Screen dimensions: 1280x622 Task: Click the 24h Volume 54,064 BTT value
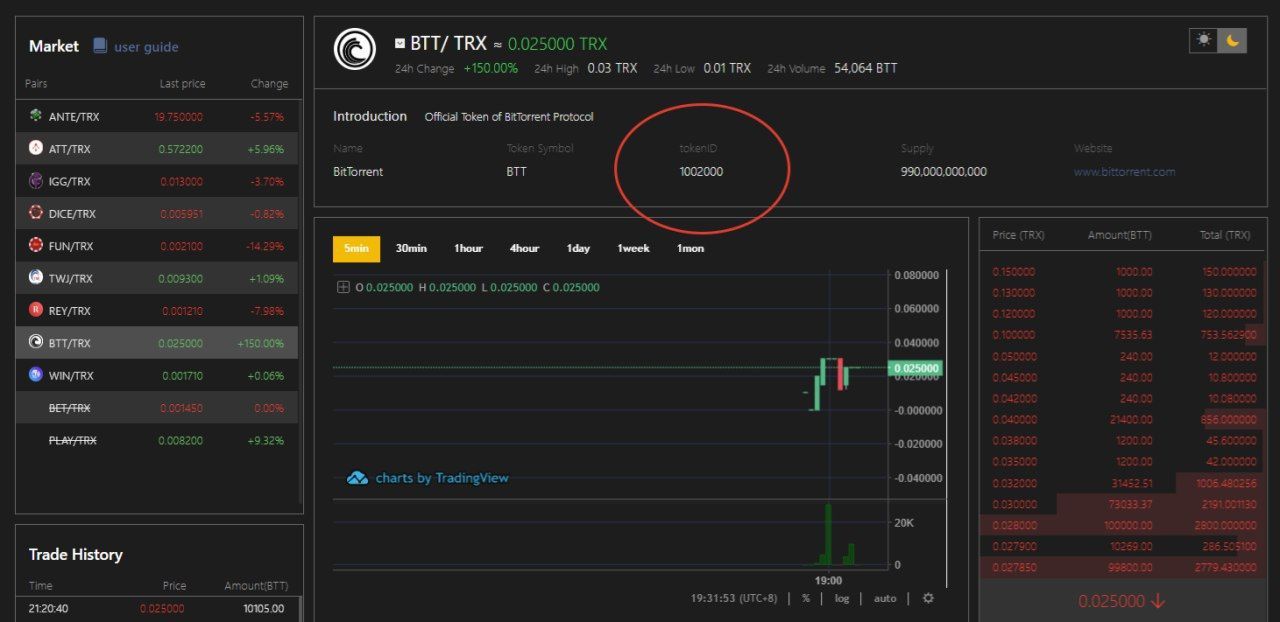coord(865,68)
